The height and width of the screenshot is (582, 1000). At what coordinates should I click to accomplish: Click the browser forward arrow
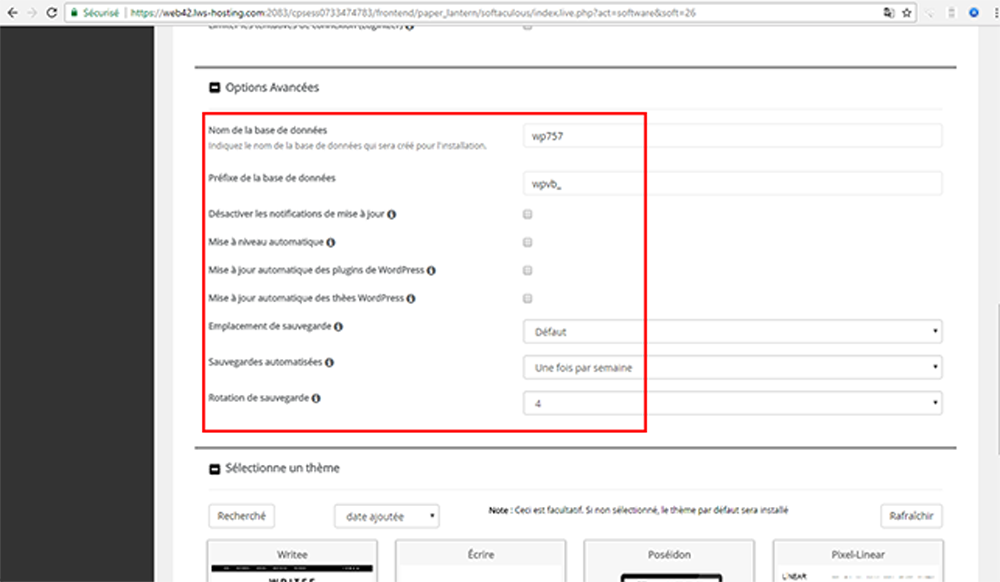tap(32, 13)
